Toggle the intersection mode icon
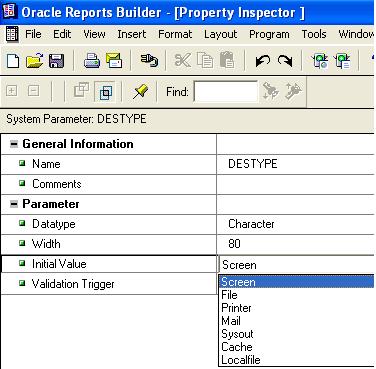Image resolution: width=376 pixels, height=369 pixels. pyautogui.click(x=105, y=91)
